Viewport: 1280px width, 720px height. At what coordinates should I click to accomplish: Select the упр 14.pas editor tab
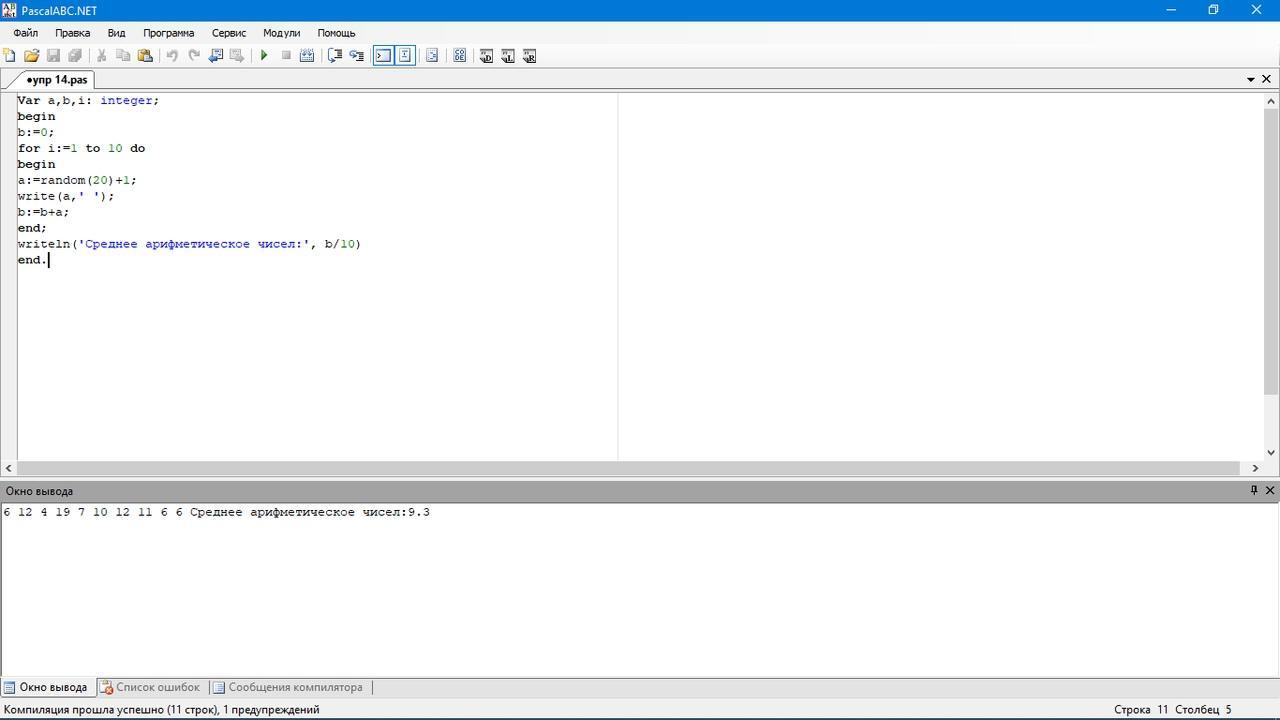click(57, 80)
